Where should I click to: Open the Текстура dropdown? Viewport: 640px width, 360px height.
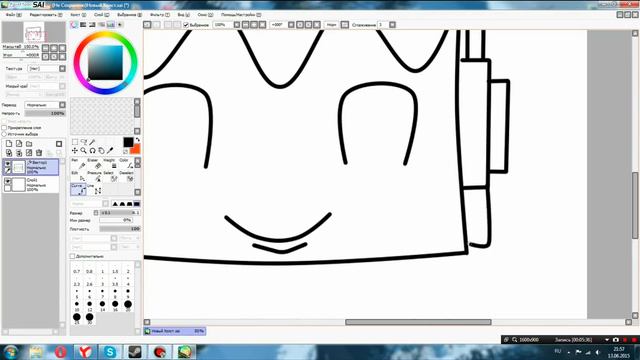[46, 69]
